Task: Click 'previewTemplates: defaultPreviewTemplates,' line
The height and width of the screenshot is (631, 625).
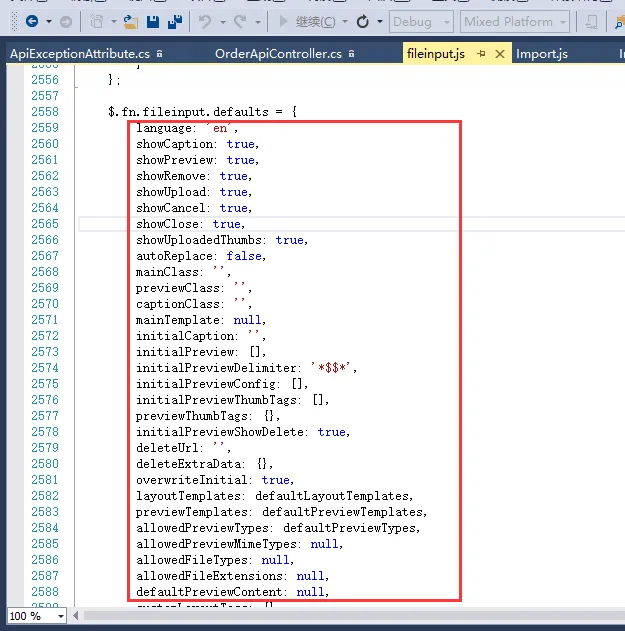Action: pyautogui.click(x=281, y=512)
